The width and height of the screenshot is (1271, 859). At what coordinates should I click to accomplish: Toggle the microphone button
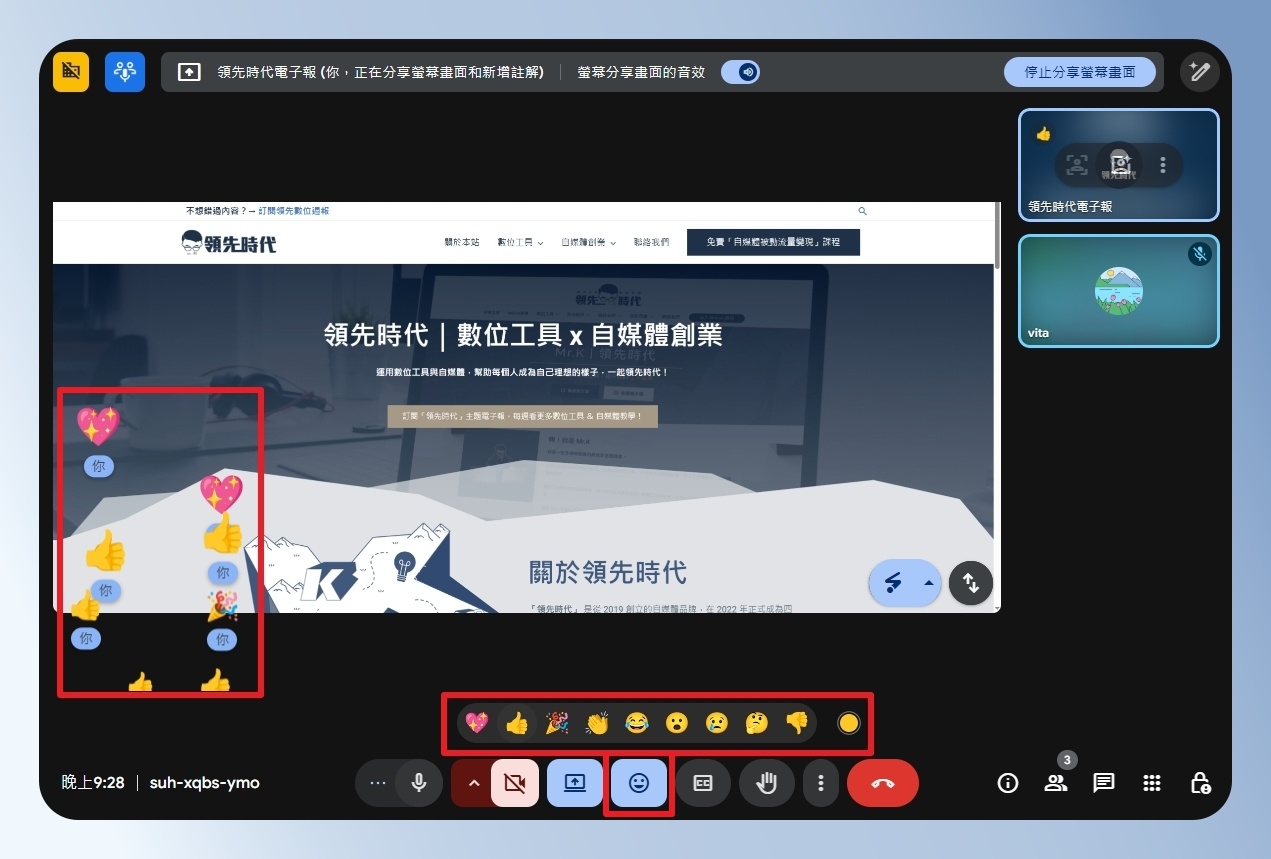pos(419,783)
